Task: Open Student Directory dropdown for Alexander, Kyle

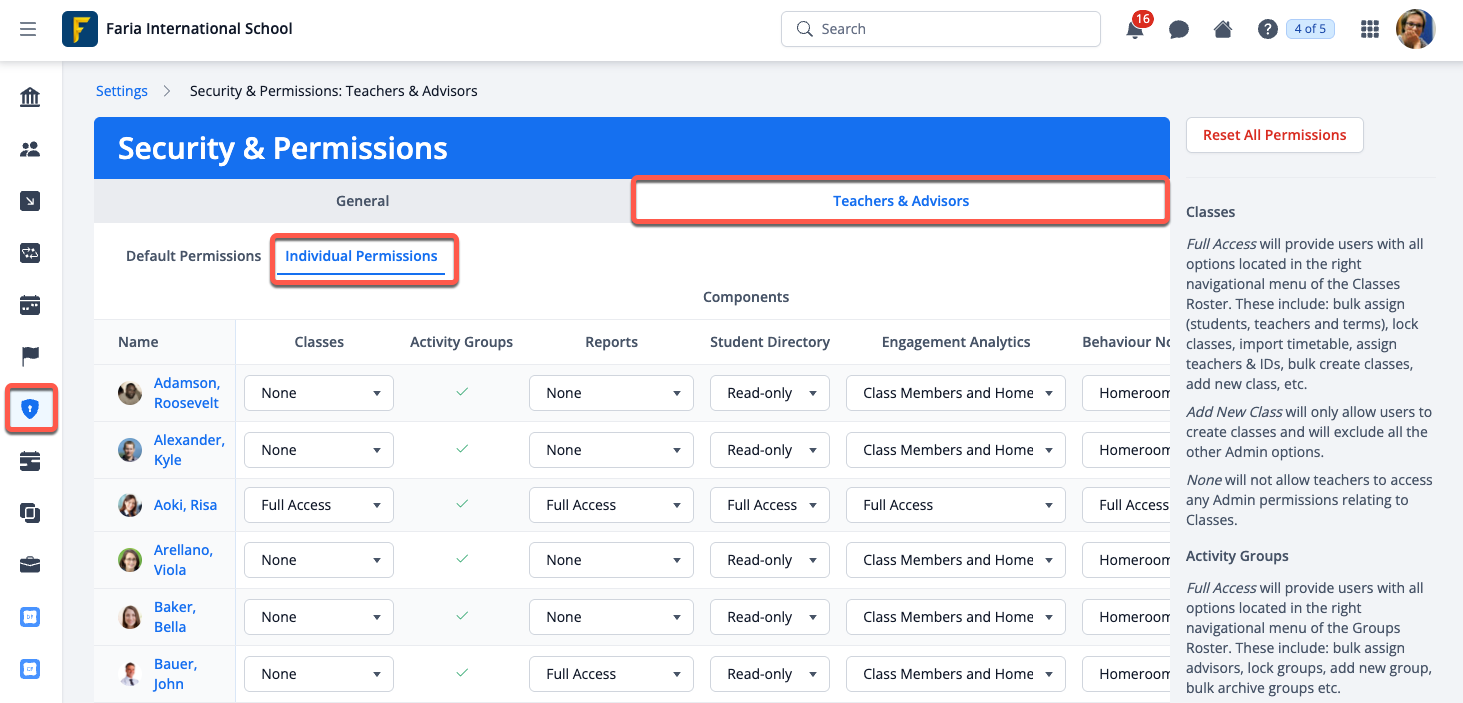Action: (x=769, y=450)
